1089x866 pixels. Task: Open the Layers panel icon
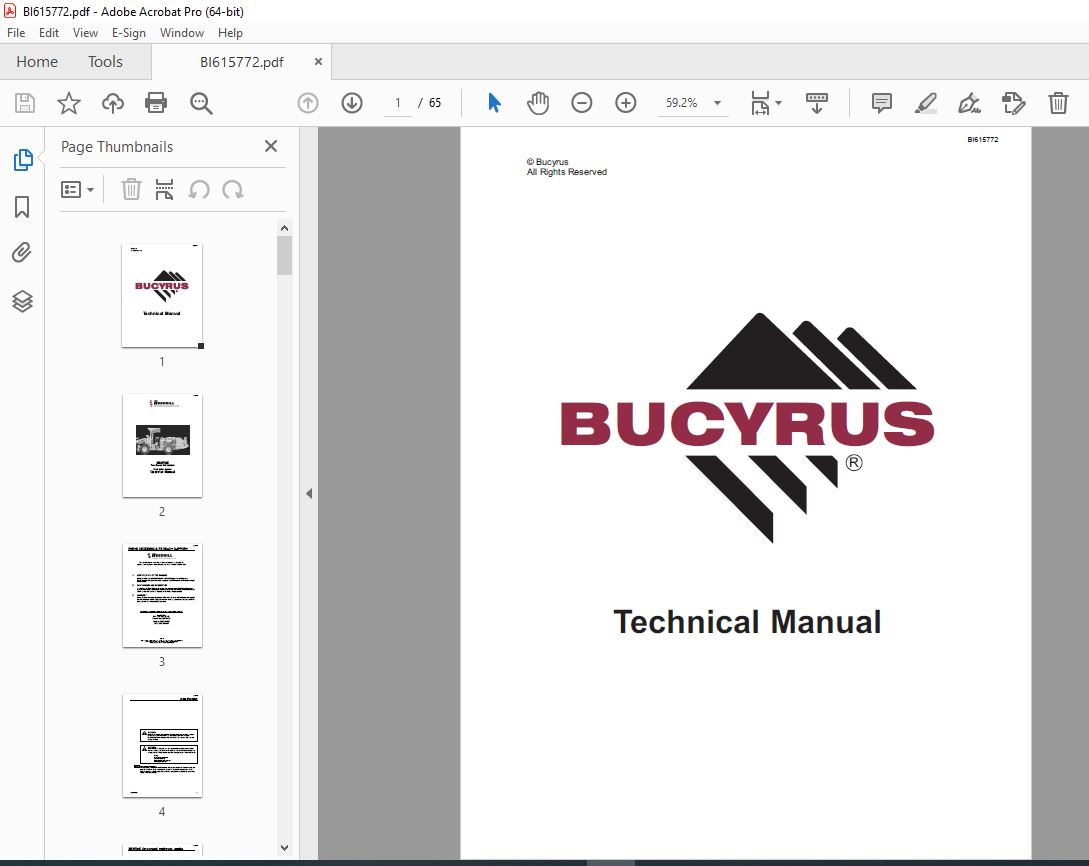pyautogui.click(x=22, y=301)
